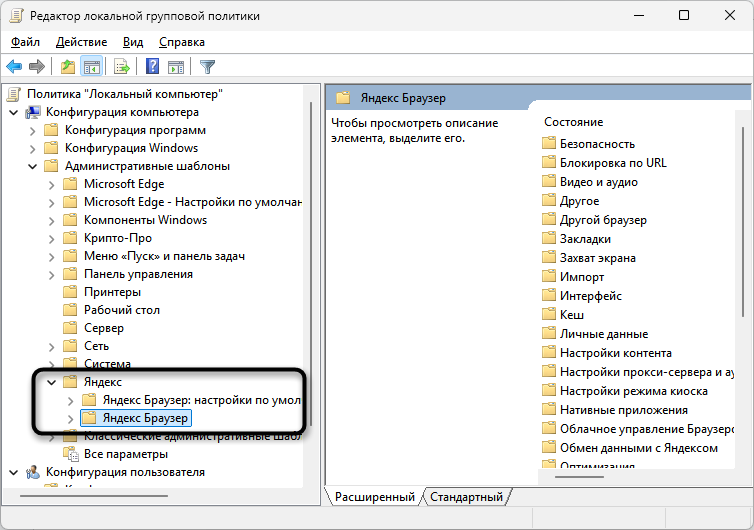Click the Состояние column header

(x=573, y=122)
